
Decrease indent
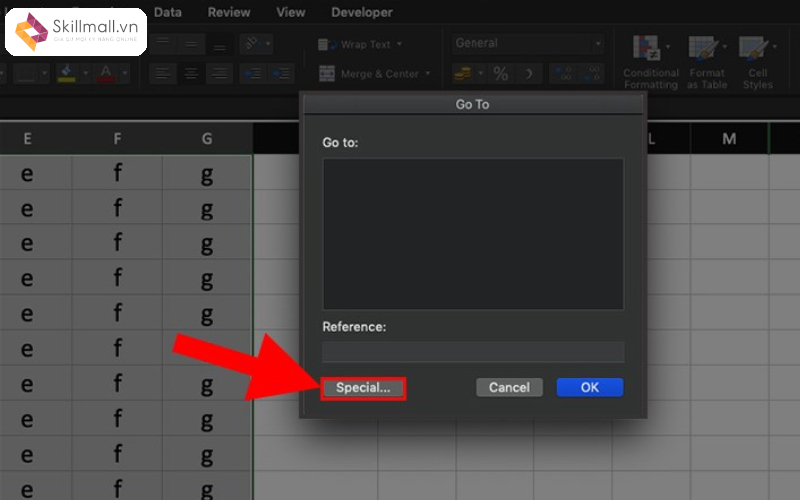coord(253,74)
